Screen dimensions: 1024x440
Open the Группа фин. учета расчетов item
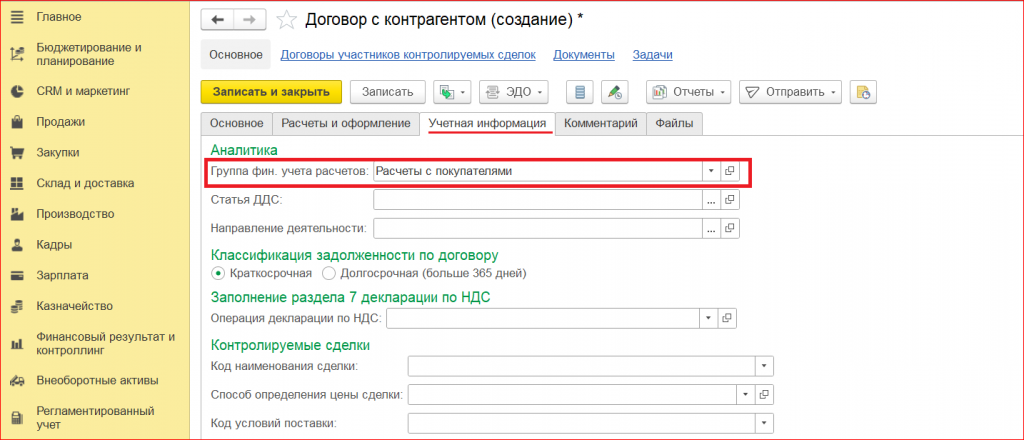(729, 171)
